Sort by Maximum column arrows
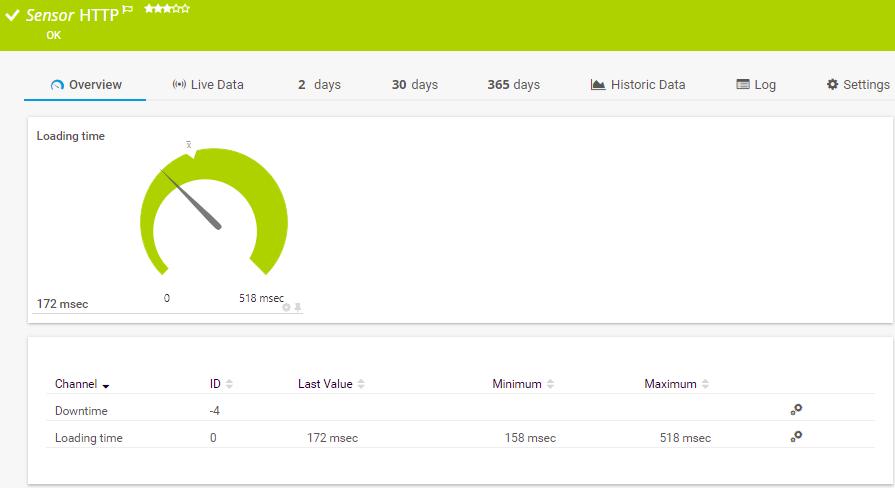The width and height of the screenshot is (895, 488). [x=705, y=384]
